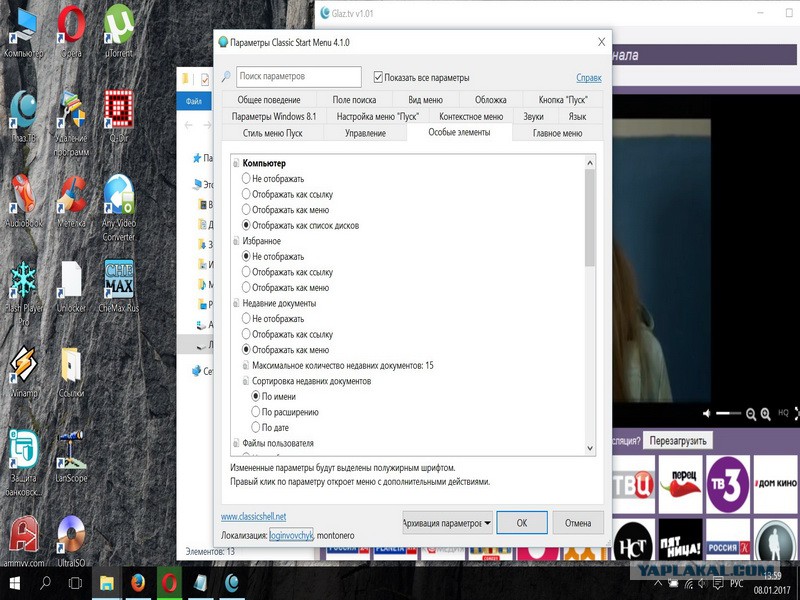Click the Файлы пользователя settings group
The height and width of the screenshot is (600, 800).
[278, 443]
